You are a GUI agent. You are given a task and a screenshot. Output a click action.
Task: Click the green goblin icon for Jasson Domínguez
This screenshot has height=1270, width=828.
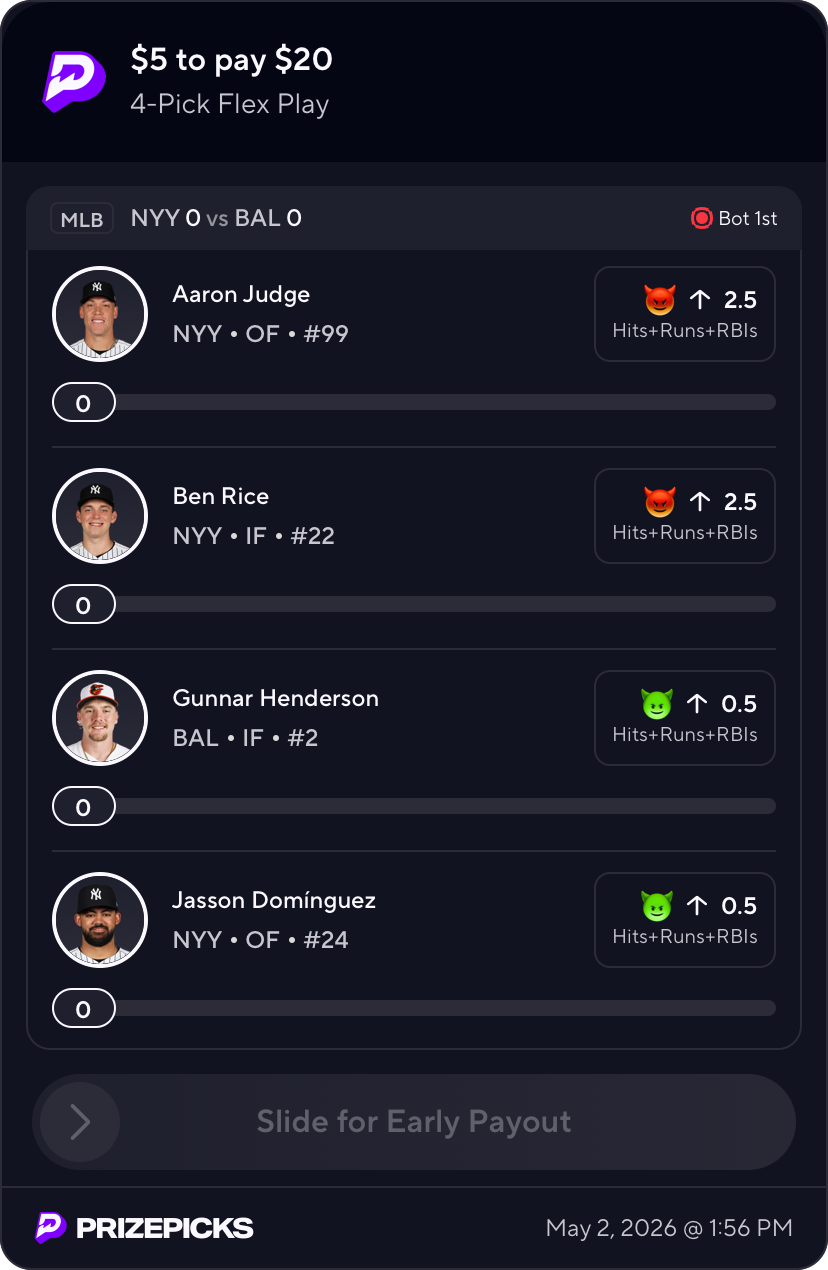657,905
